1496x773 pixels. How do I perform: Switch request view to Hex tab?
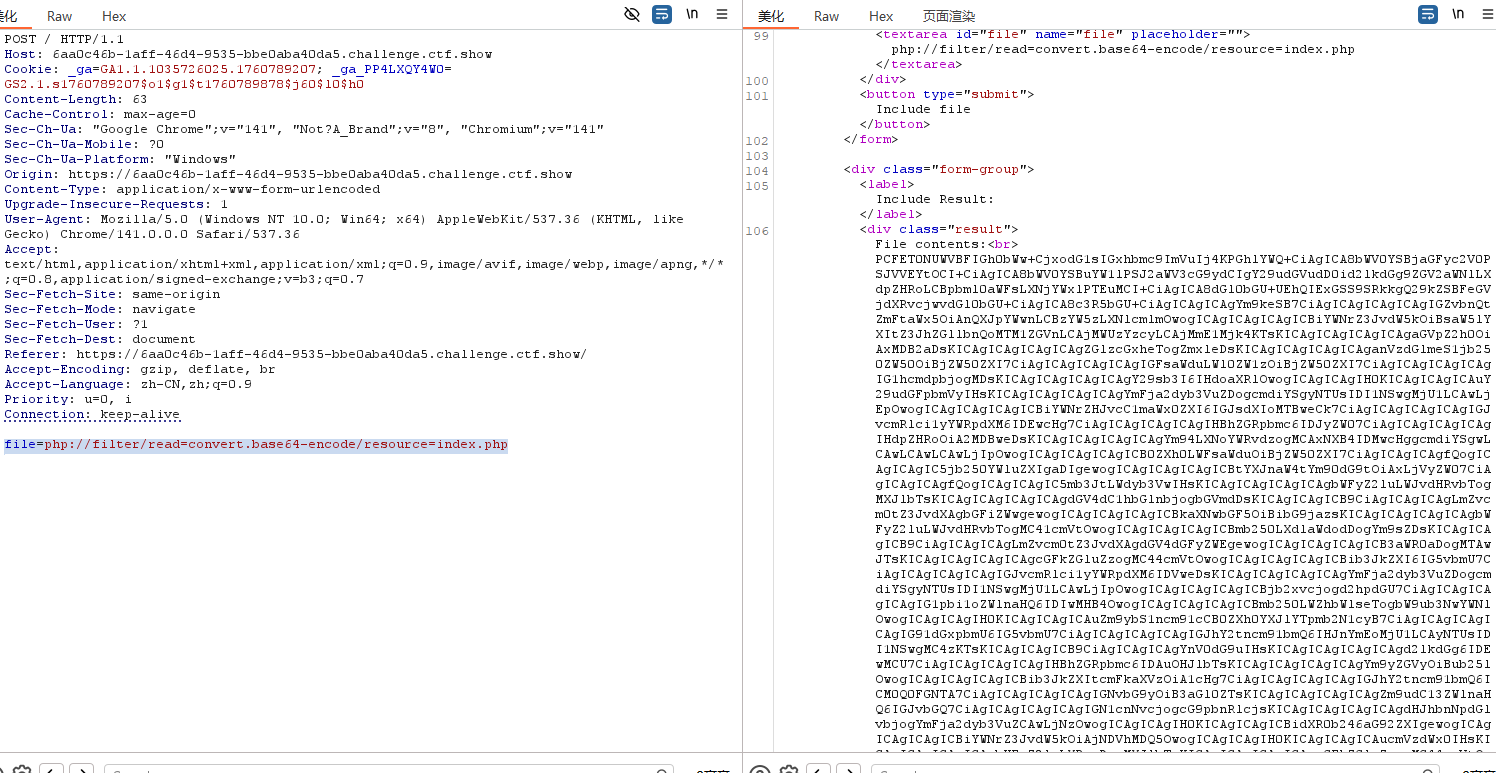[114, 16]
